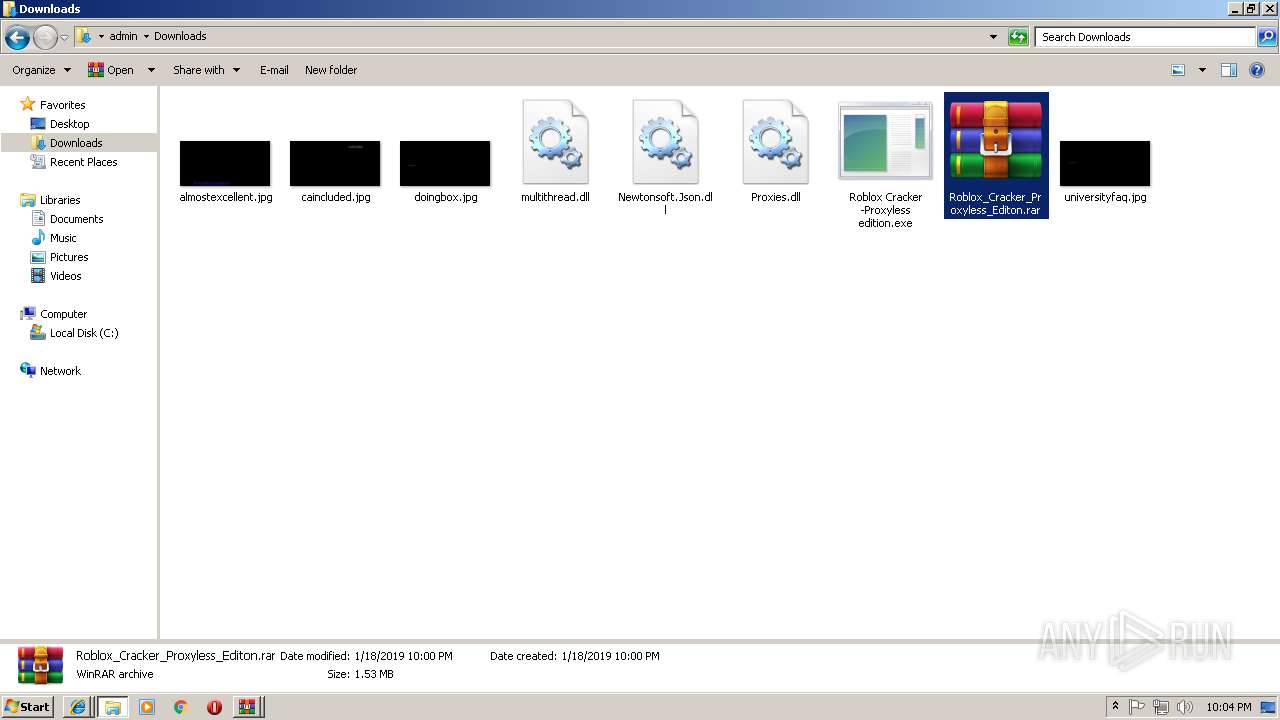Image resolution: width=1280 pixels, height=720 pixels.
Task: Open Desktop in the Favorites list
Action: pyautogui.click(x=69, y=124)
